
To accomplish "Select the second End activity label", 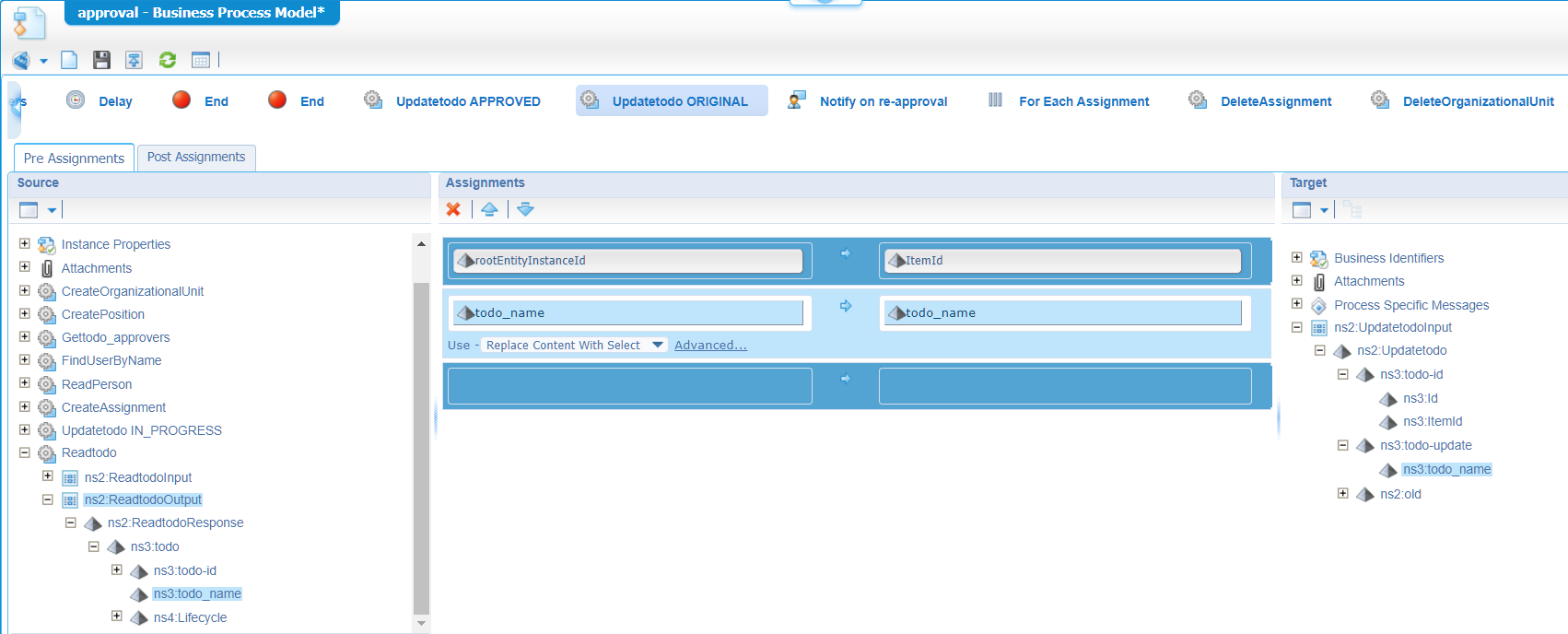I will click(x=312, y=101).
